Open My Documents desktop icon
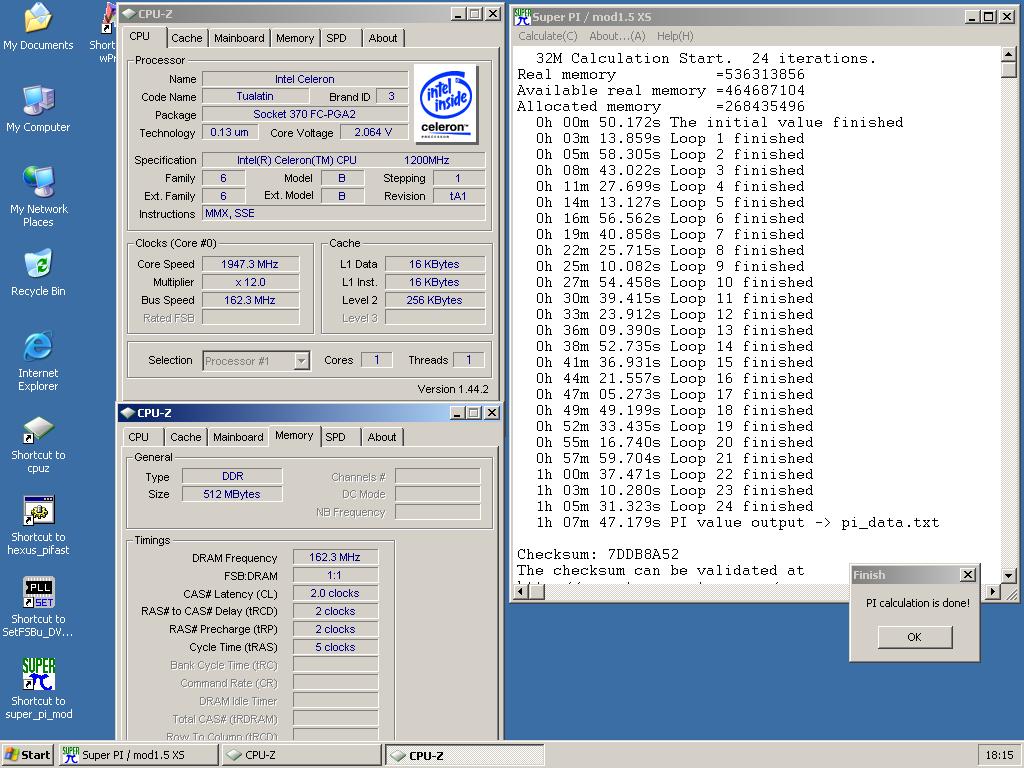Image resolution: width=1024 pixels, height=768 pixels. point(38,27)
